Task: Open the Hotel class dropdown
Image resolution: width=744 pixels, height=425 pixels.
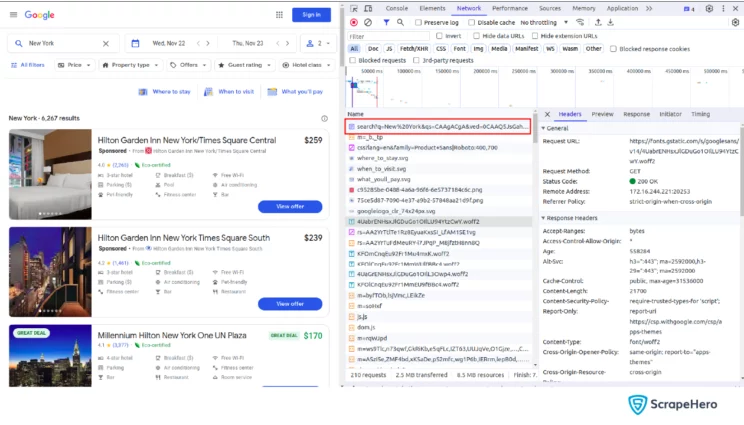Action: (307, 65)
